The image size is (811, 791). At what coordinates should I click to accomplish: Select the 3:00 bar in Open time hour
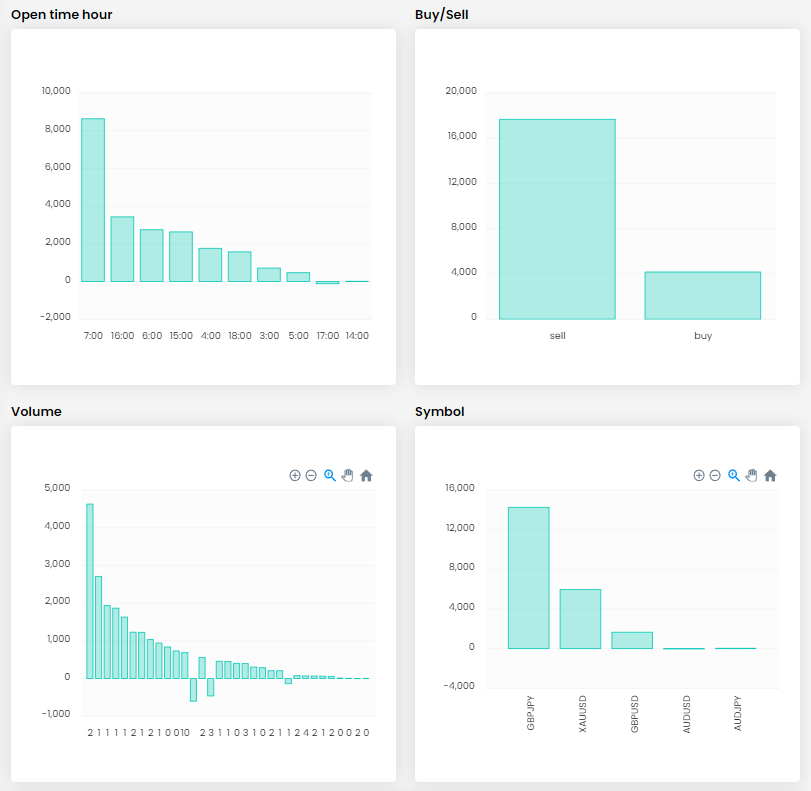269,275
